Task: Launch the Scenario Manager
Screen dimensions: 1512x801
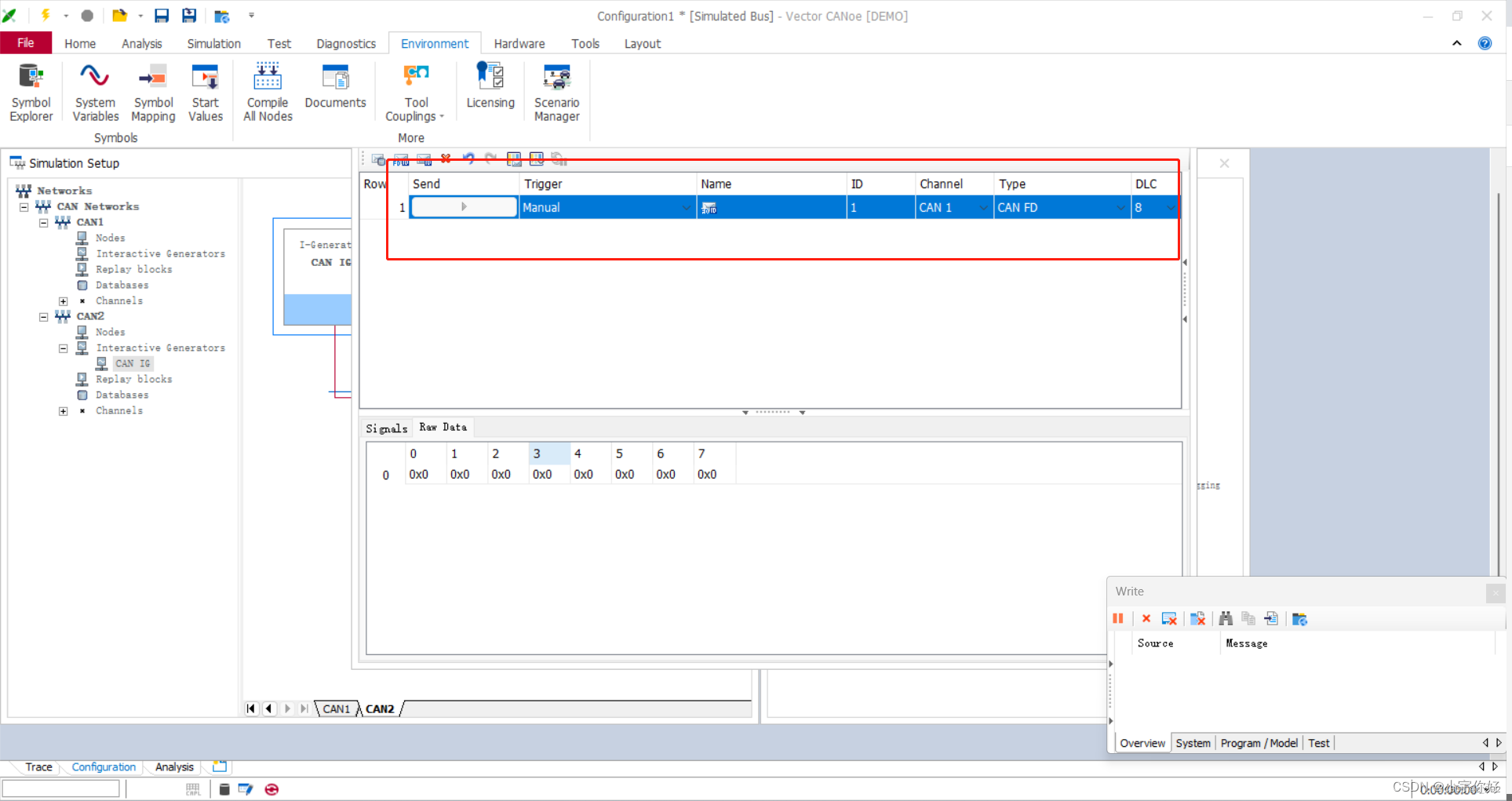Action: coord(556,93)
